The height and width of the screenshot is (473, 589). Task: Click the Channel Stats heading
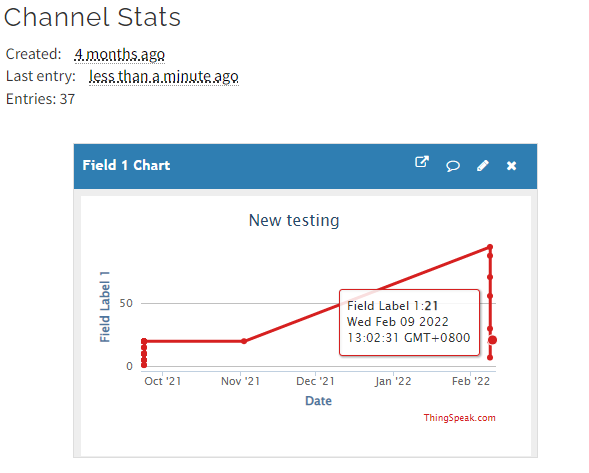[92, 17]
